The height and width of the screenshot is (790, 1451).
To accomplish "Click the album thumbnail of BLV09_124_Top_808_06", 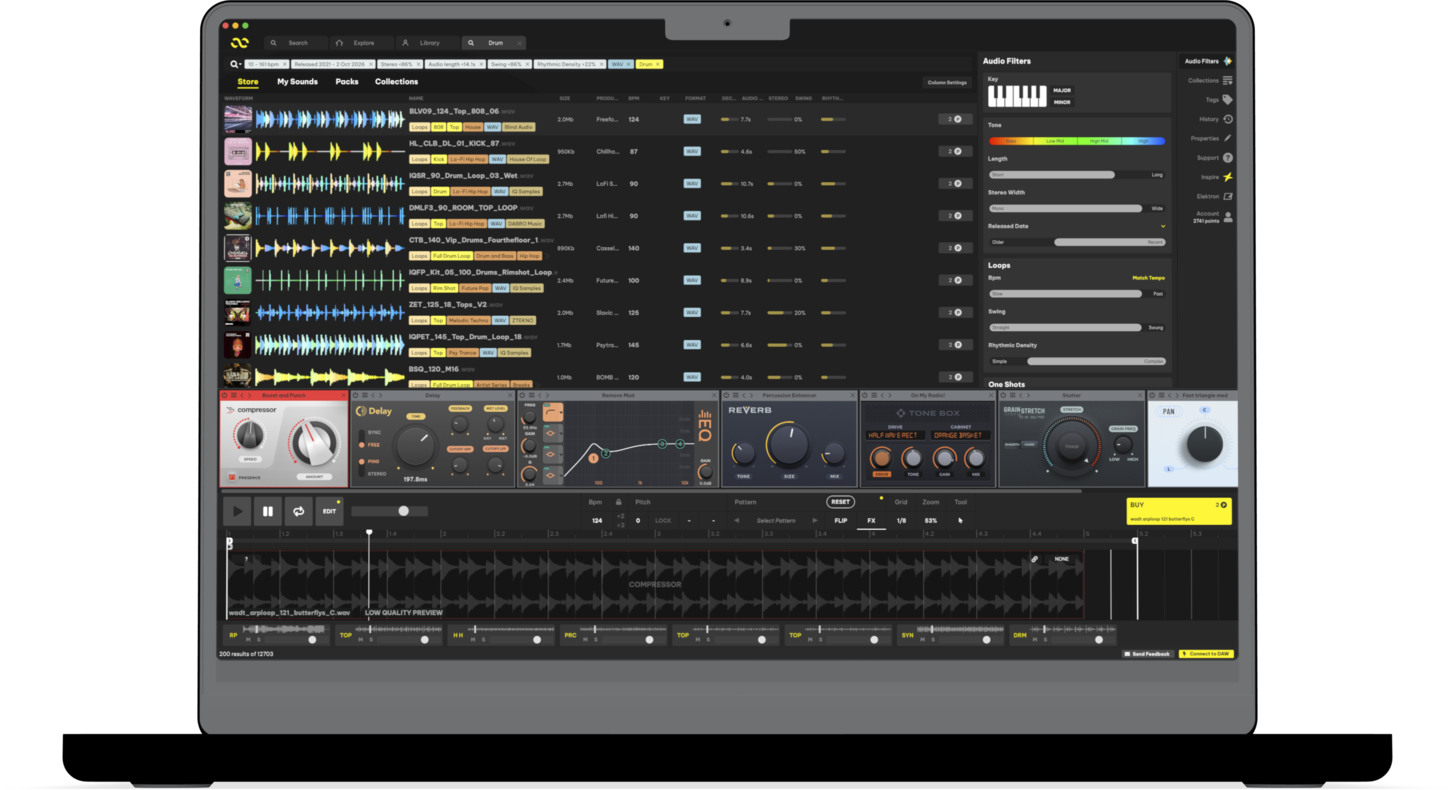I will [x=238, y=119].
